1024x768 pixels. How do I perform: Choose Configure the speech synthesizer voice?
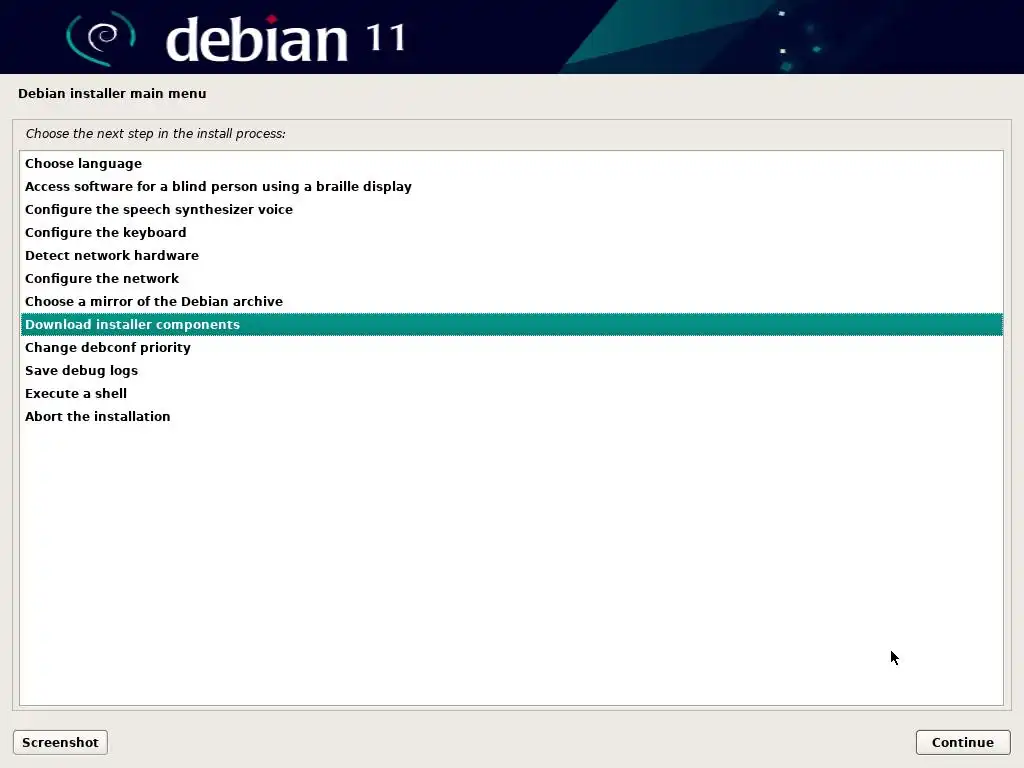(x=511, y=209)
